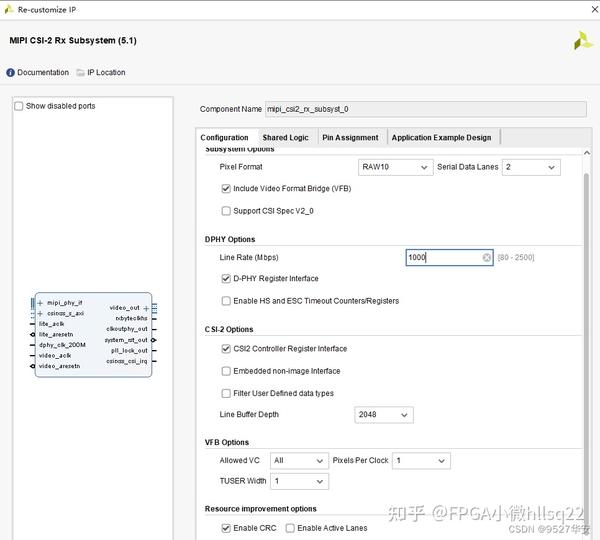
Task: Uncheck Include Video Format Bridge (VFB)
Action: [x=226, y=189]
